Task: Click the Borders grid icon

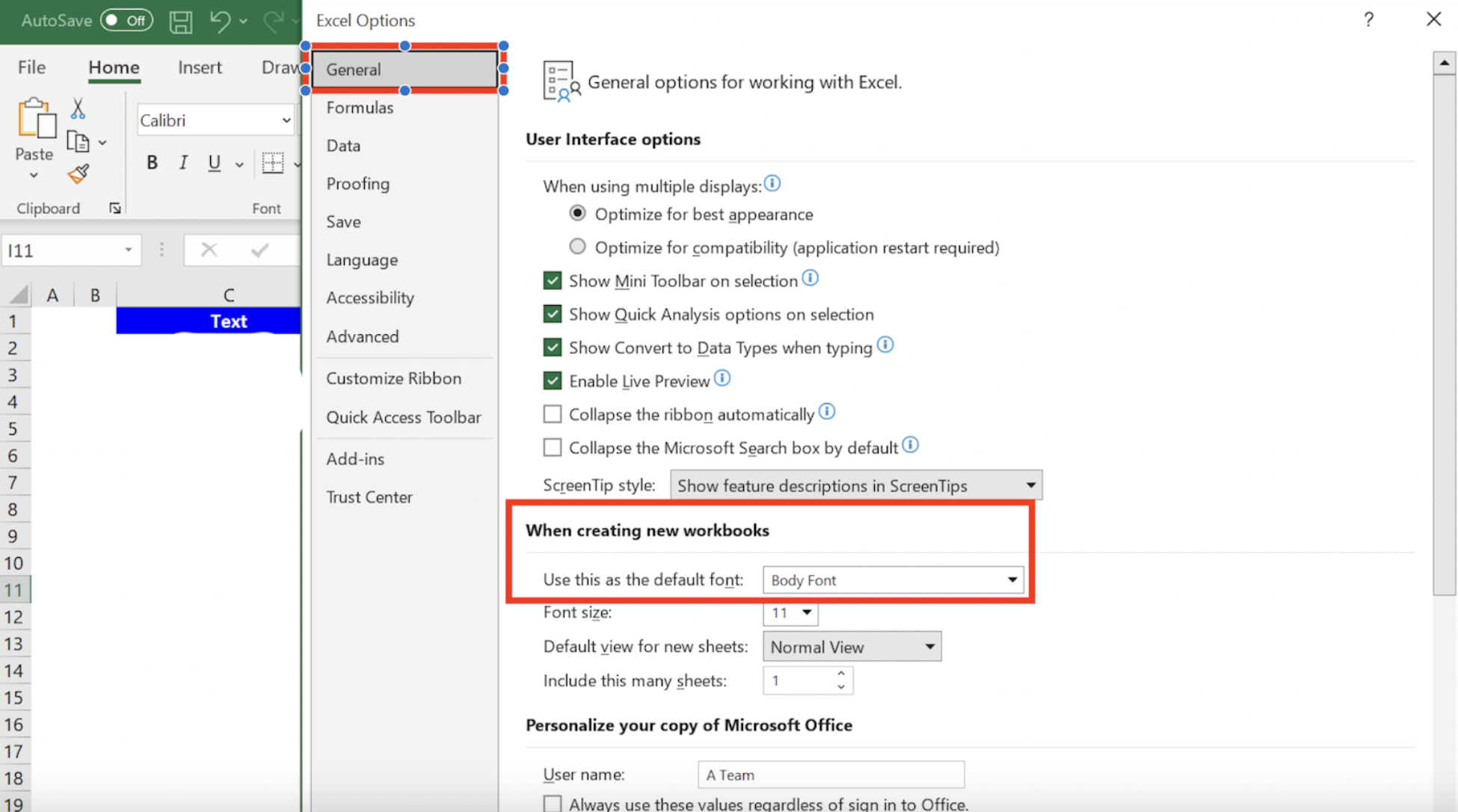Action: (x=273, y=162)
